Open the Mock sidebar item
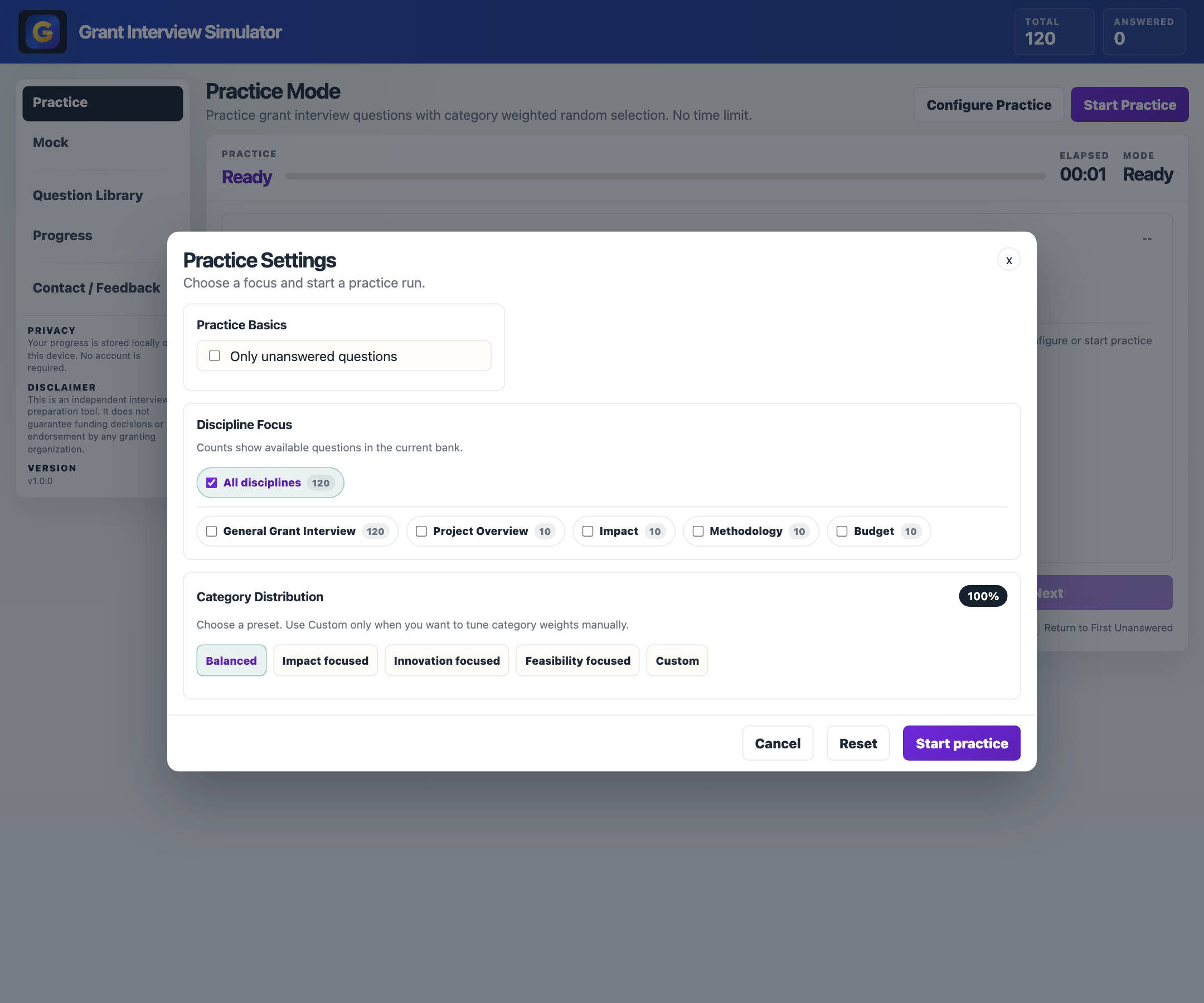This screenshot has height=1003, width=1204. [103, 142]
